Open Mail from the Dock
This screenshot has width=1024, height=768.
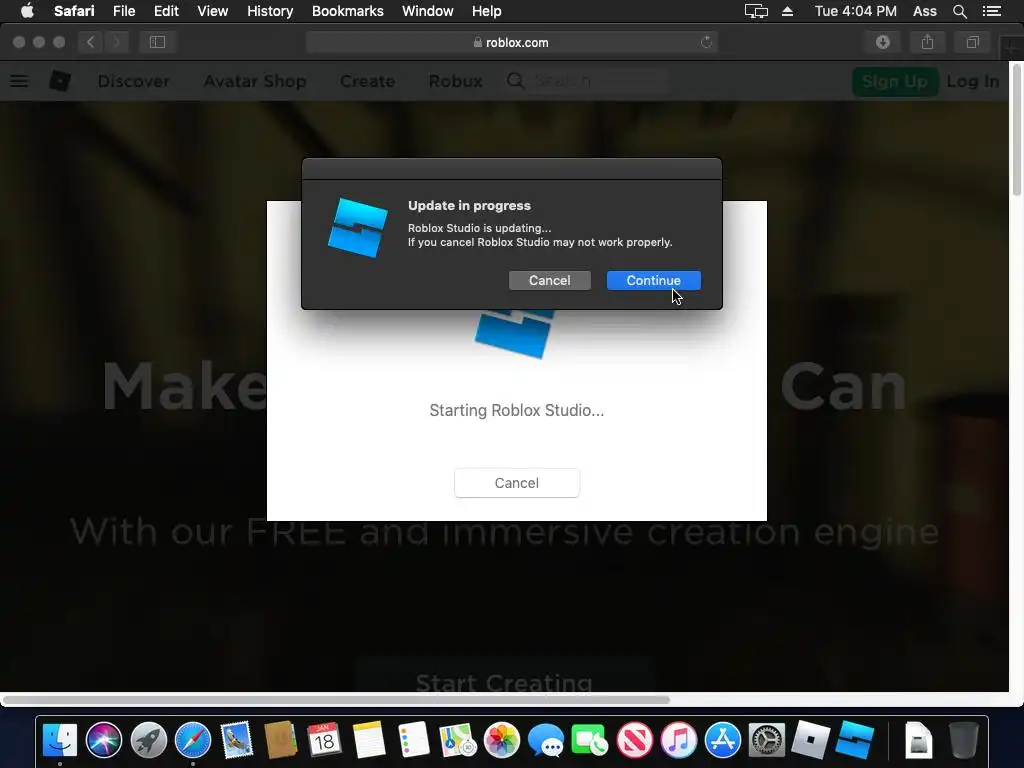click(x=236, y=740)
